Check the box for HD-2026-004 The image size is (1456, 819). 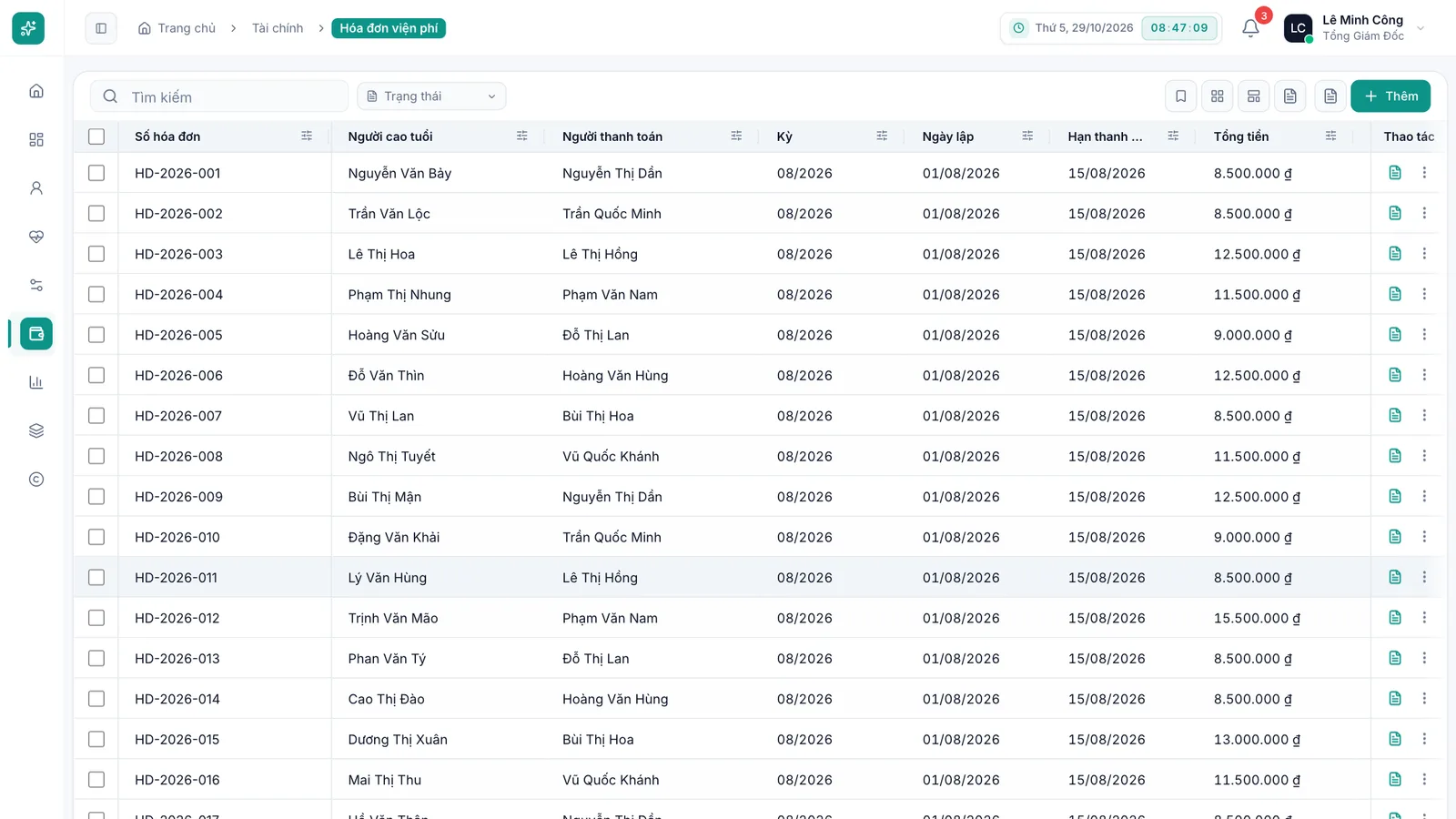(x=96, y=294)
